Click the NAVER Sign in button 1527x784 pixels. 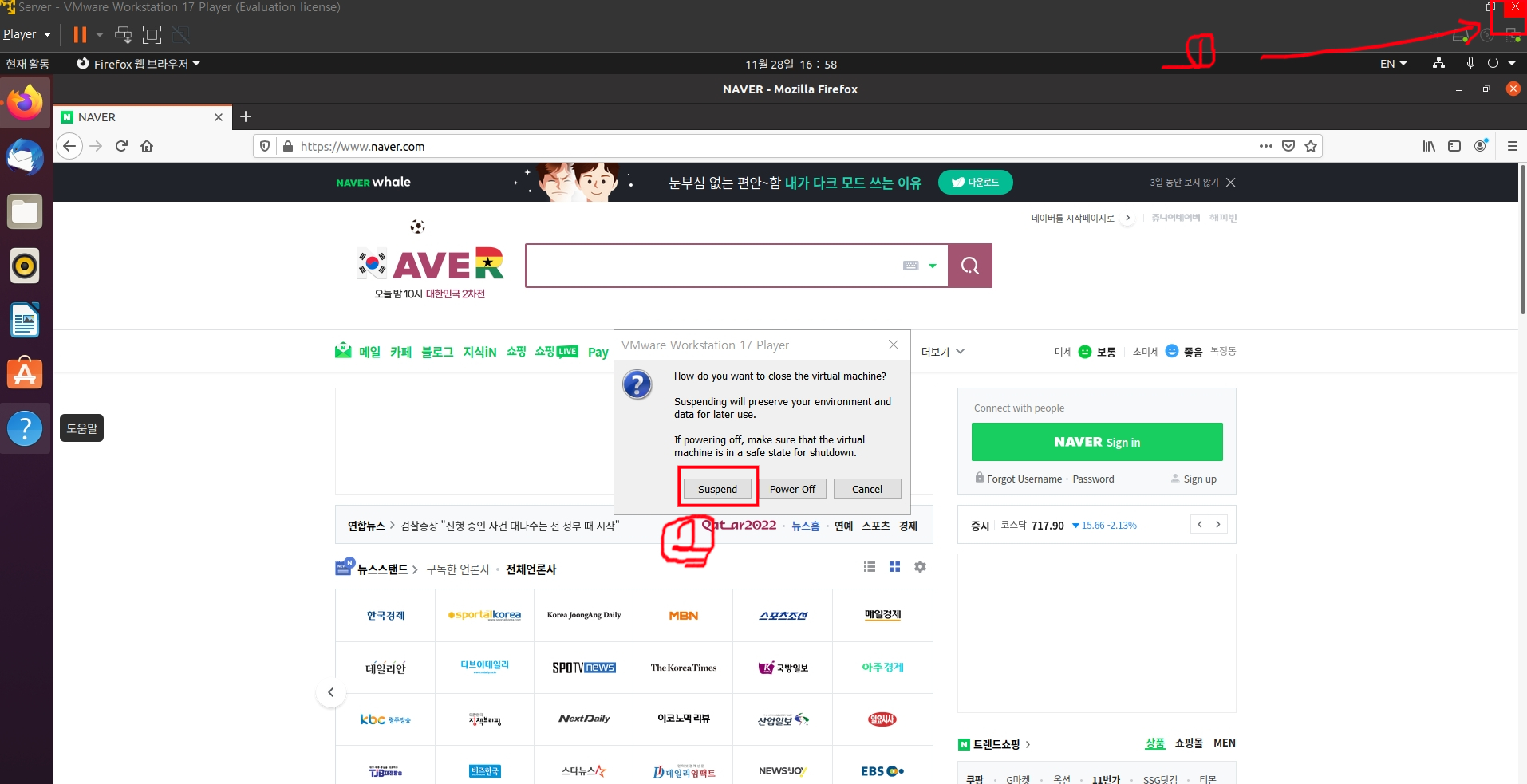(1097, 442)
